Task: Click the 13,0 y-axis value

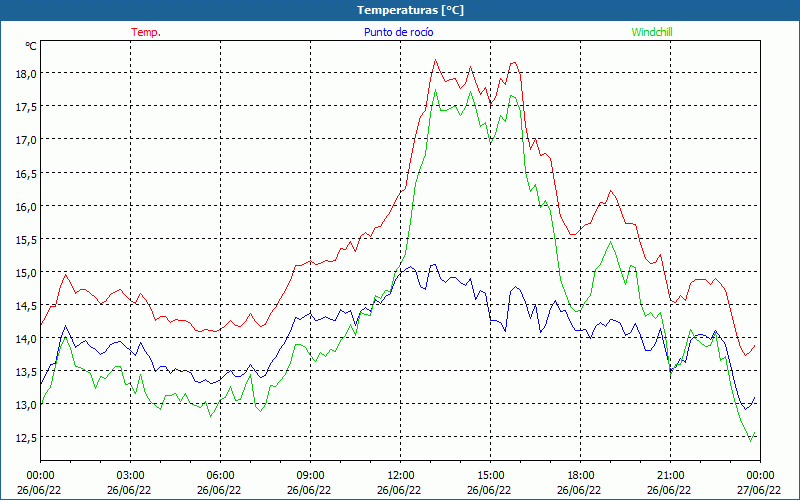Action: [x=27, y=405]
